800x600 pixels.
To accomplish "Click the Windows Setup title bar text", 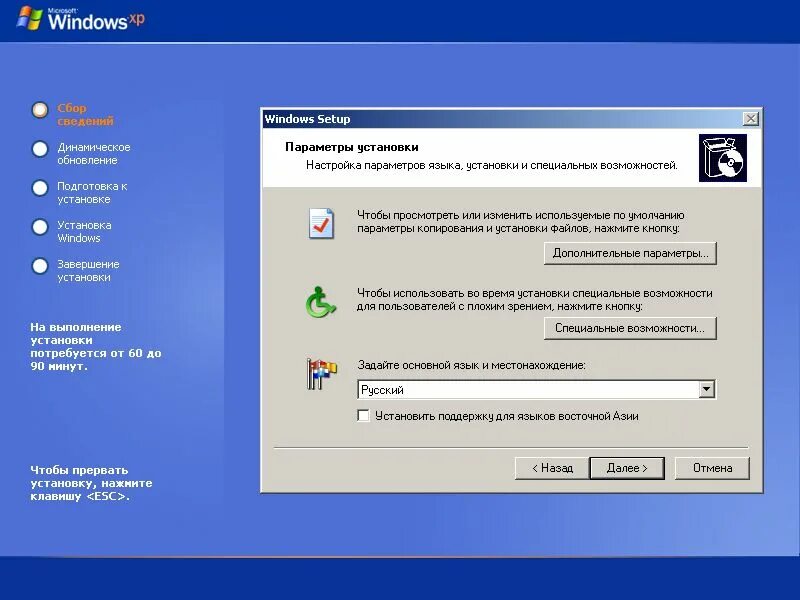I will tap(307, 119).
